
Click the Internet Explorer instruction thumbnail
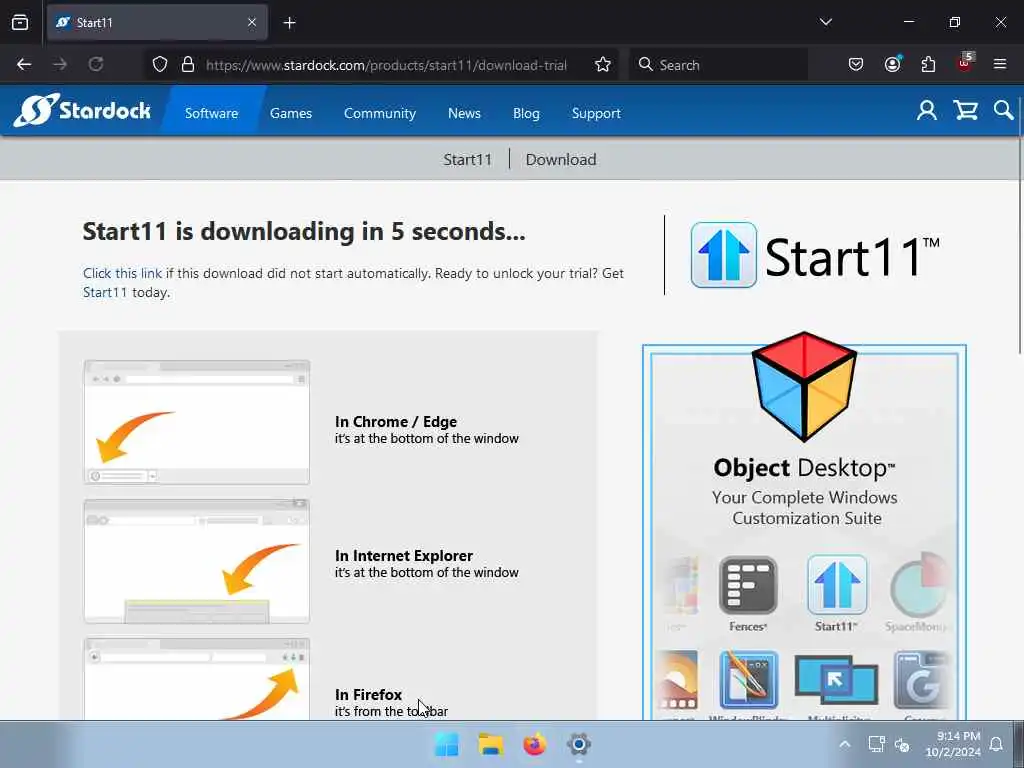click(197, 562)
